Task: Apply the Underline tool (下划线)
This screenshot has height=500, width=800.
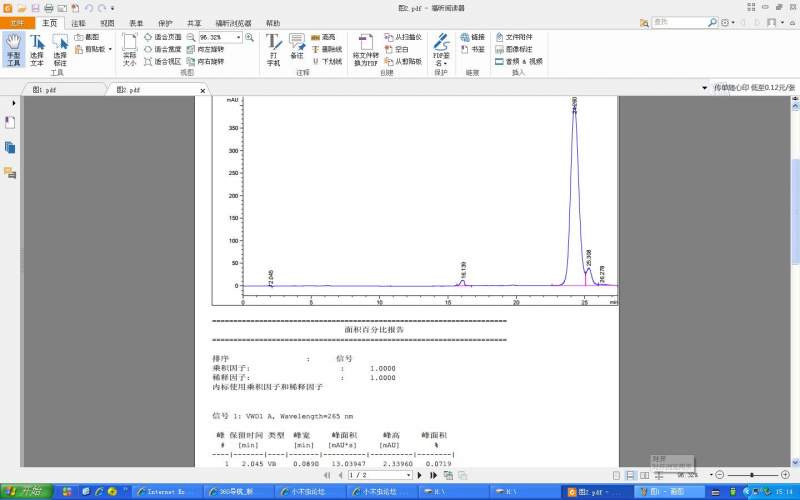Action: (327, 62)
